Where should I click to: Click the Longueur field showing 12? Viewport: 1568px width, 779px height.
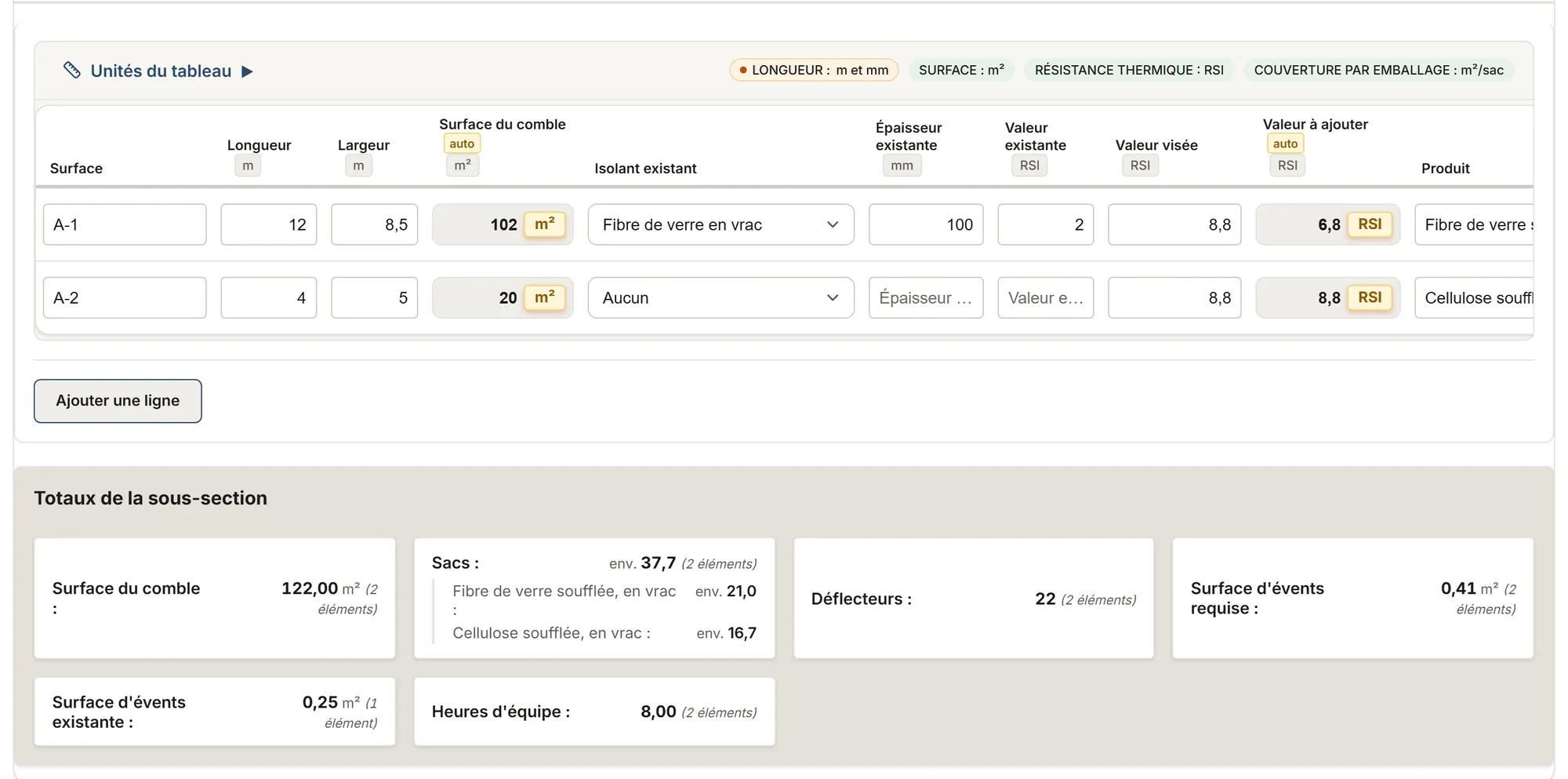[x=269, y=224]
